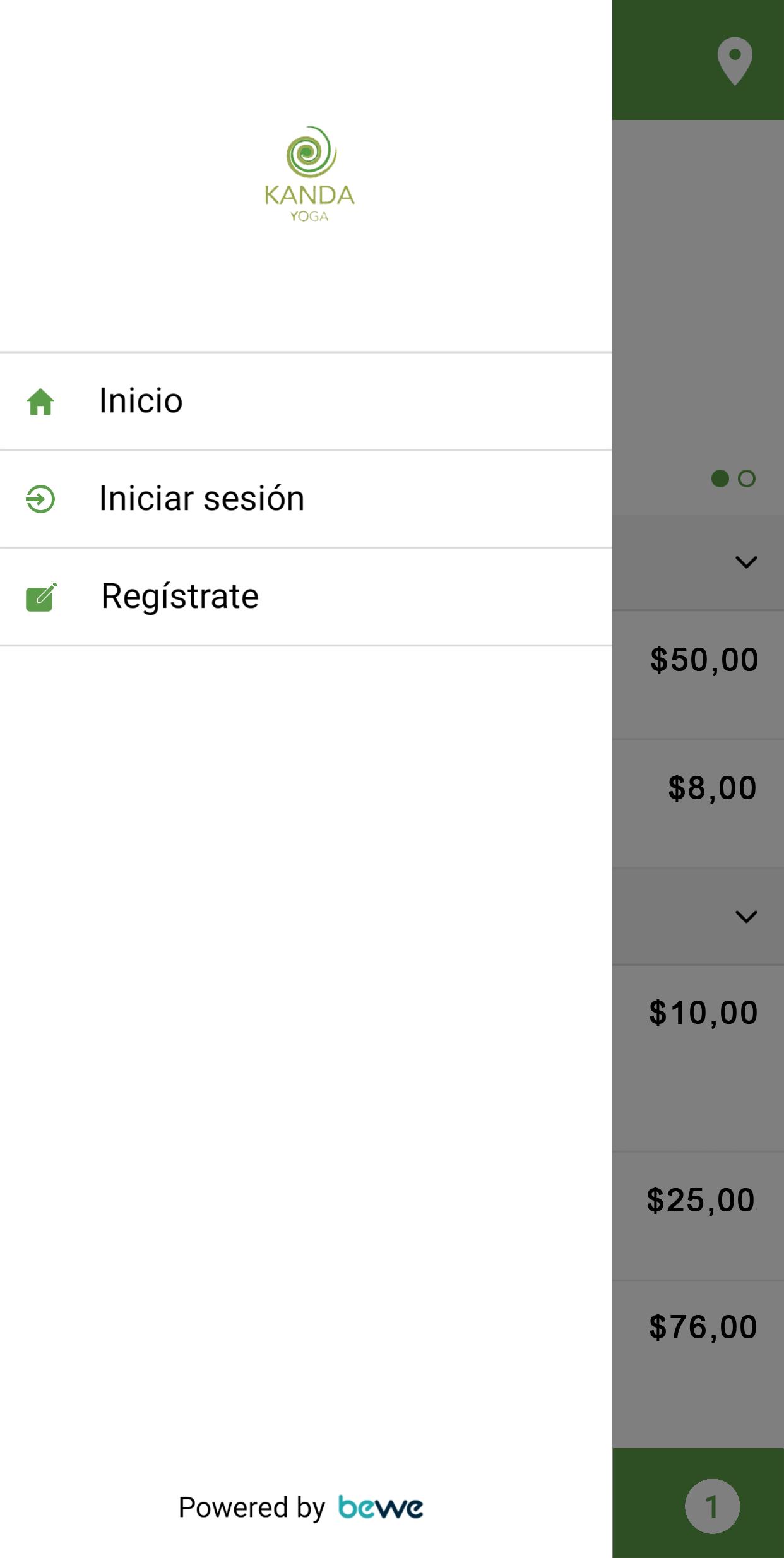The width and height of the screenshot is (784, 1558).
Task: Open the Inicio menu item
Action: click(306, 401)
